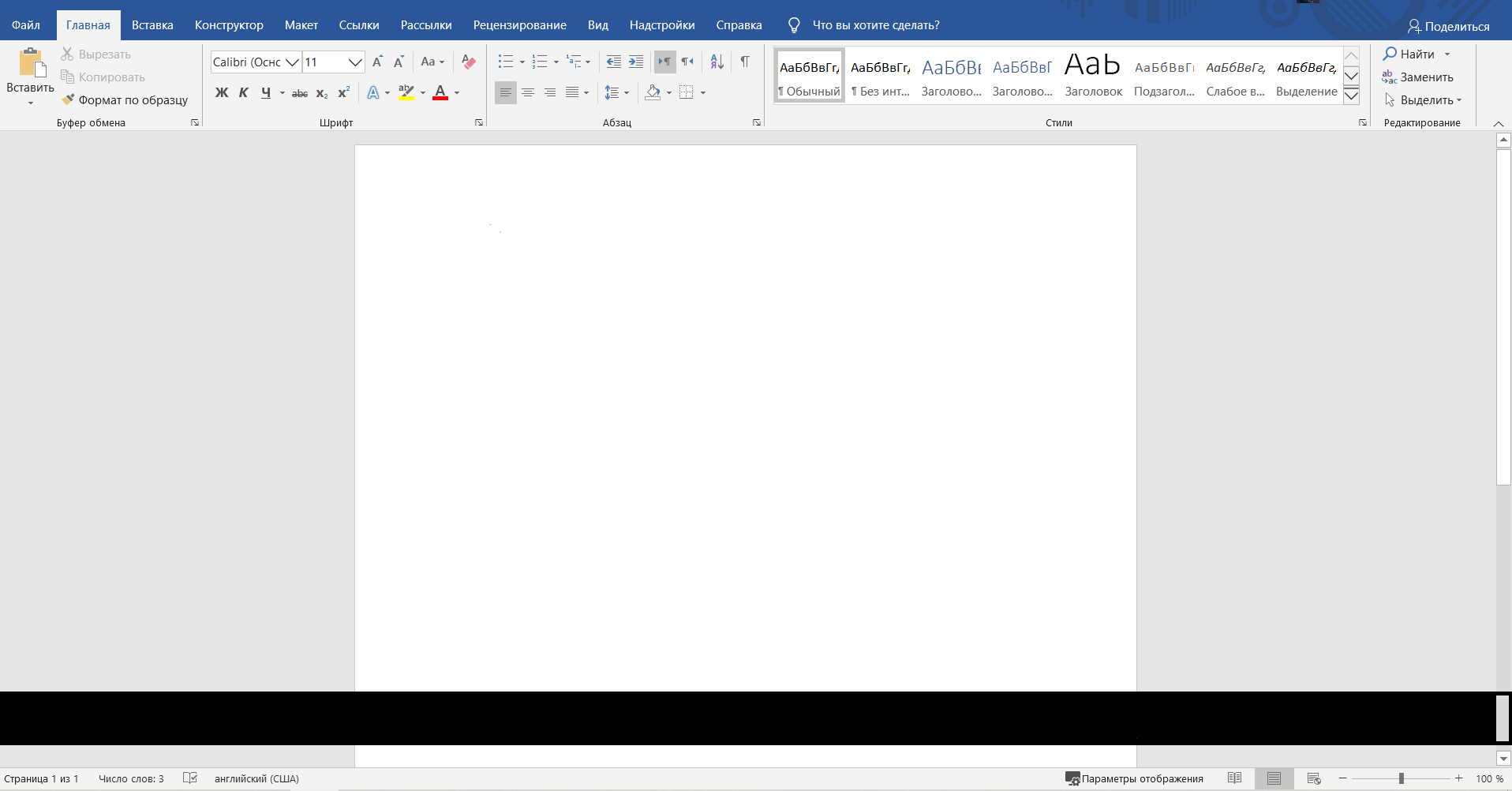Open Replace (Заменить) dialog
Viewport: 1512px width, 791px height.
1418,77
